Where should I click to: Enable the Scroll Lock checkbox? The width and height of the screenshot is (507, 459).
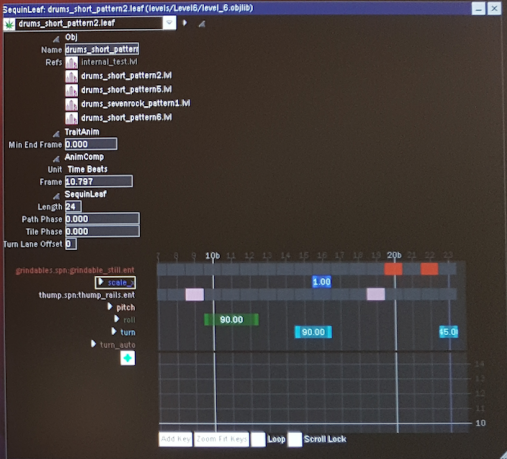pyautogui.click(x=295, y=439)
